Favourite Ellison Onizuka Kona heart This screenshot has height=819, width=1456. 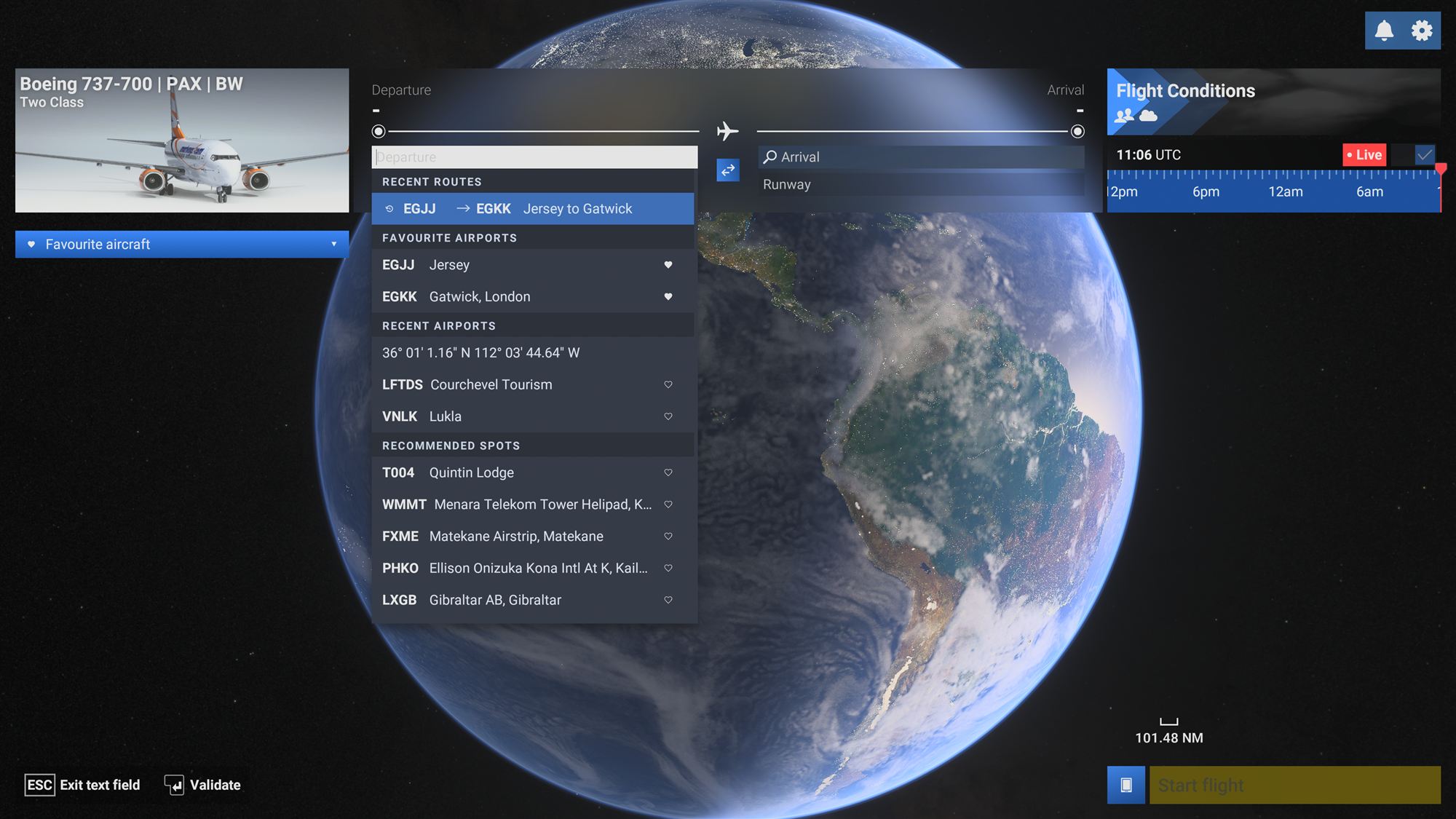click(668, 568)
